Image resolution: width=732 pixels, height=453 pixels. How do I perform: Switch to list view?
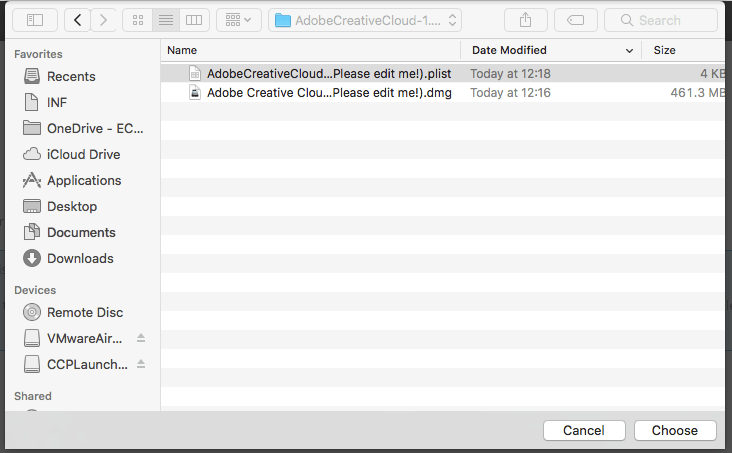point(166,20)
